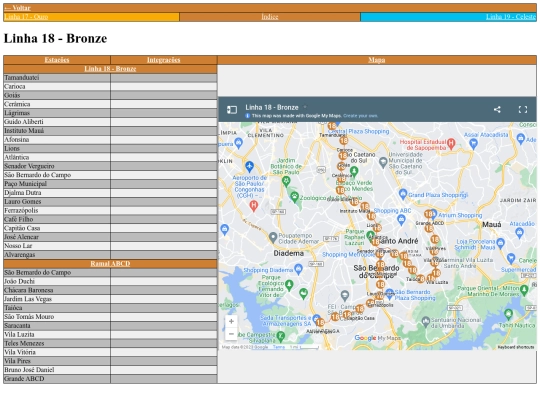This screenshot has height=405, width=540.
Task: Click the Atrium Shopping map pin
Action: click(x=434, y=214)
